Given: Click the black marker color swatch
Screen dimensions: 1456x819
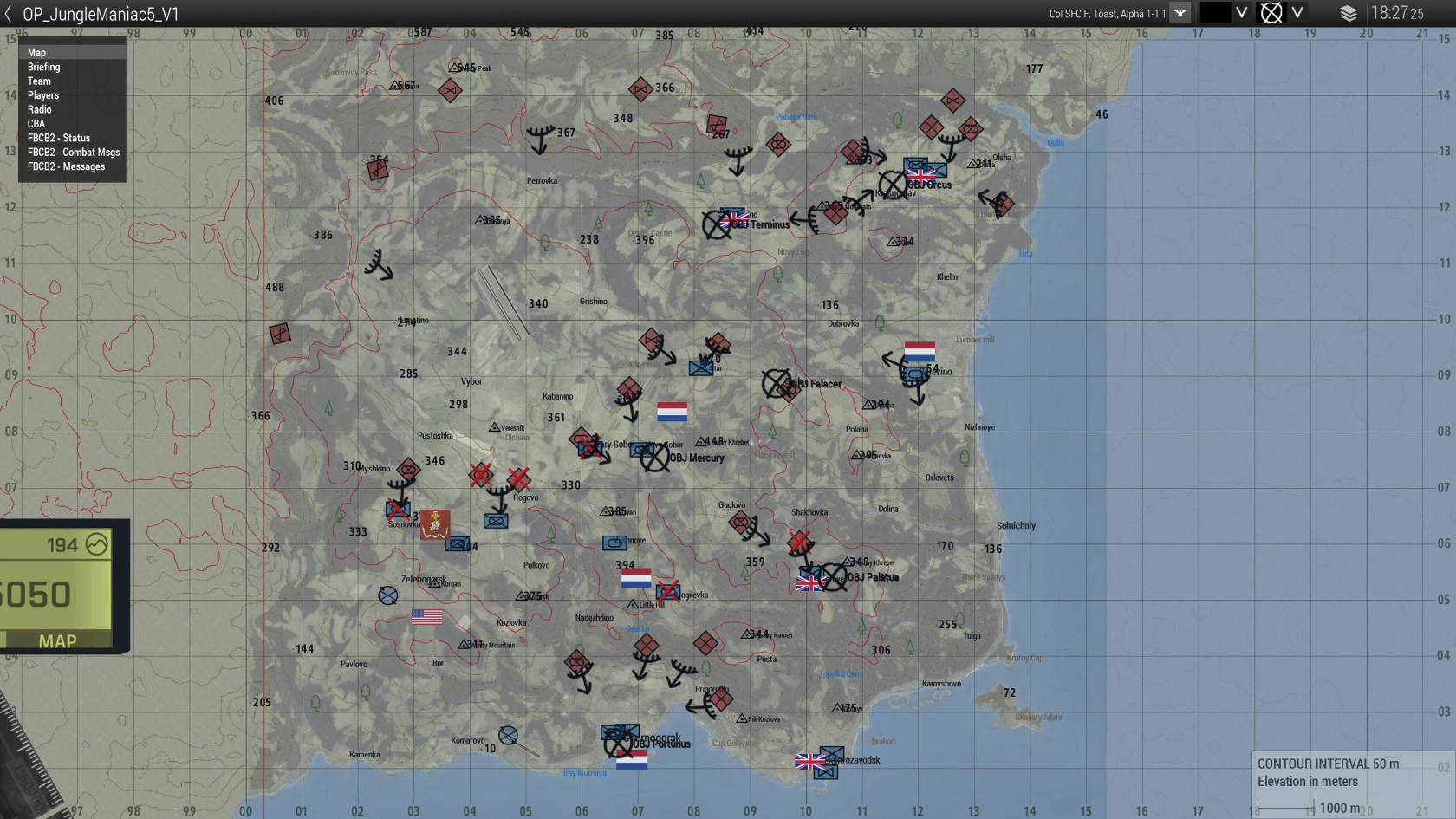Looking at the screenshot, I should point(1215,13).
